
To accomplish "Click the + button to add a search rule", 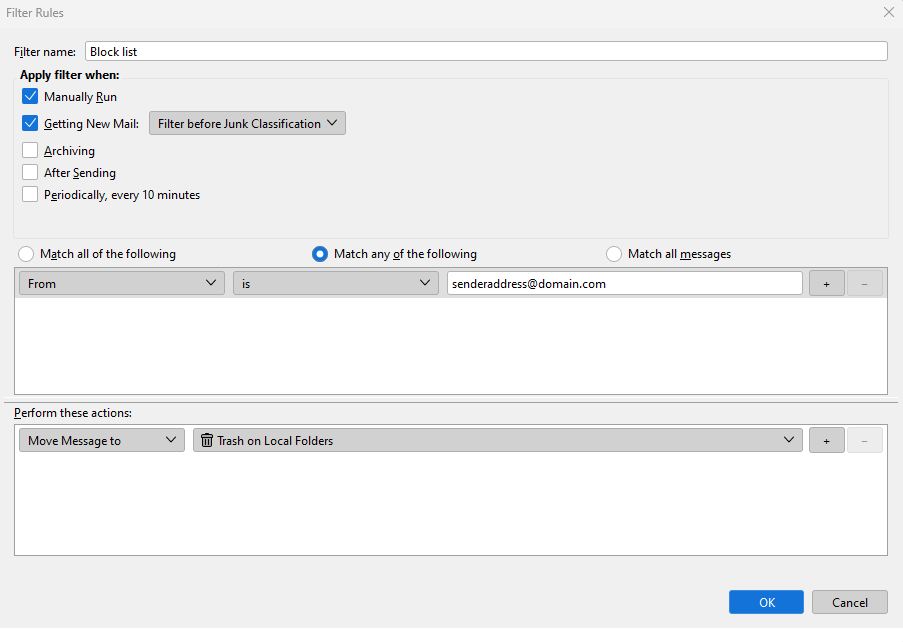I will 826,283.
